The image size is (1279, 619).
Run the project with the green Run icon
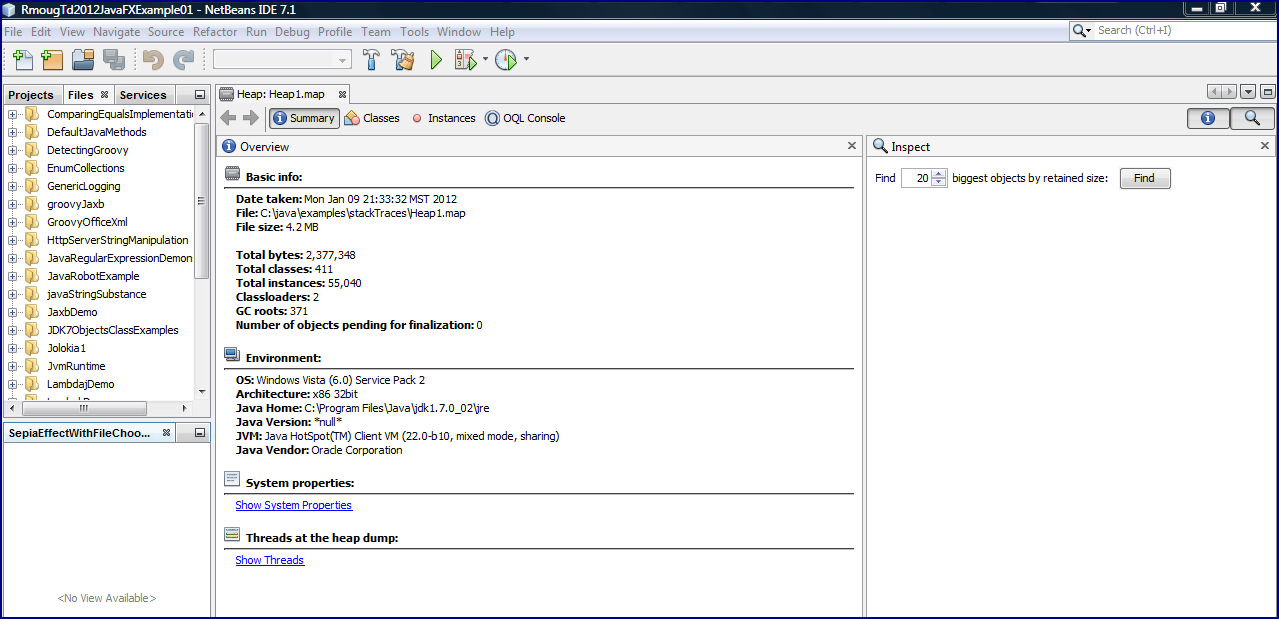(x=435, y=59)
